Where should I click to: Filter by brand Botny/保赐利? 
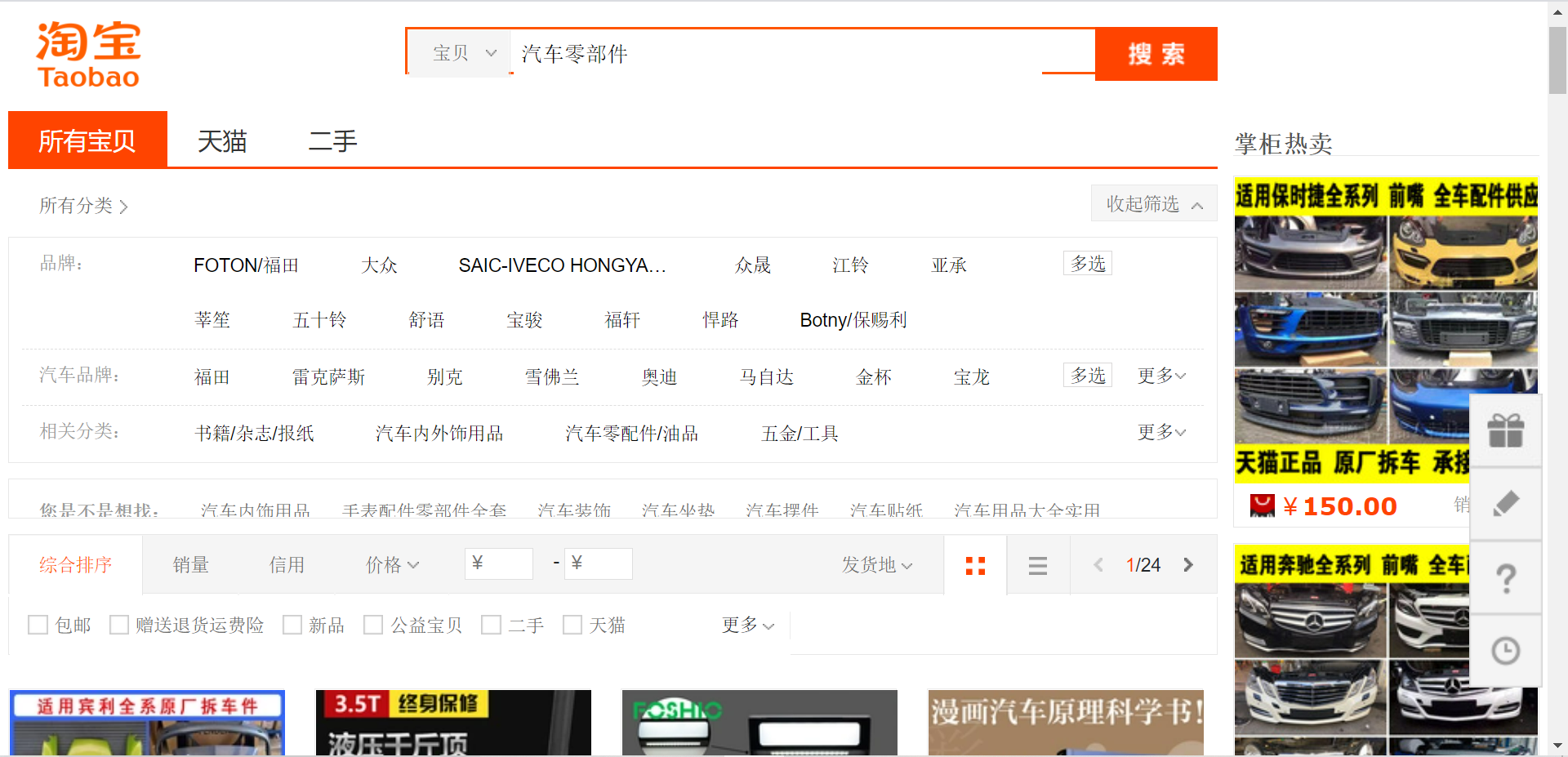[853, 320]
